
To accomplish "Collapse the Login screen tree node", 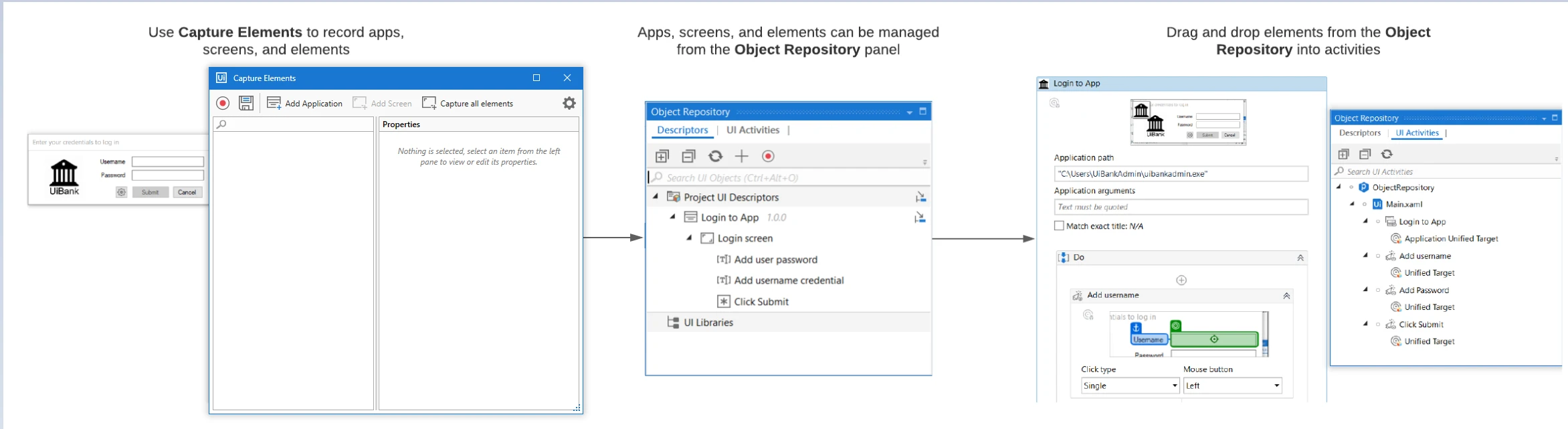I will point(689,238).
